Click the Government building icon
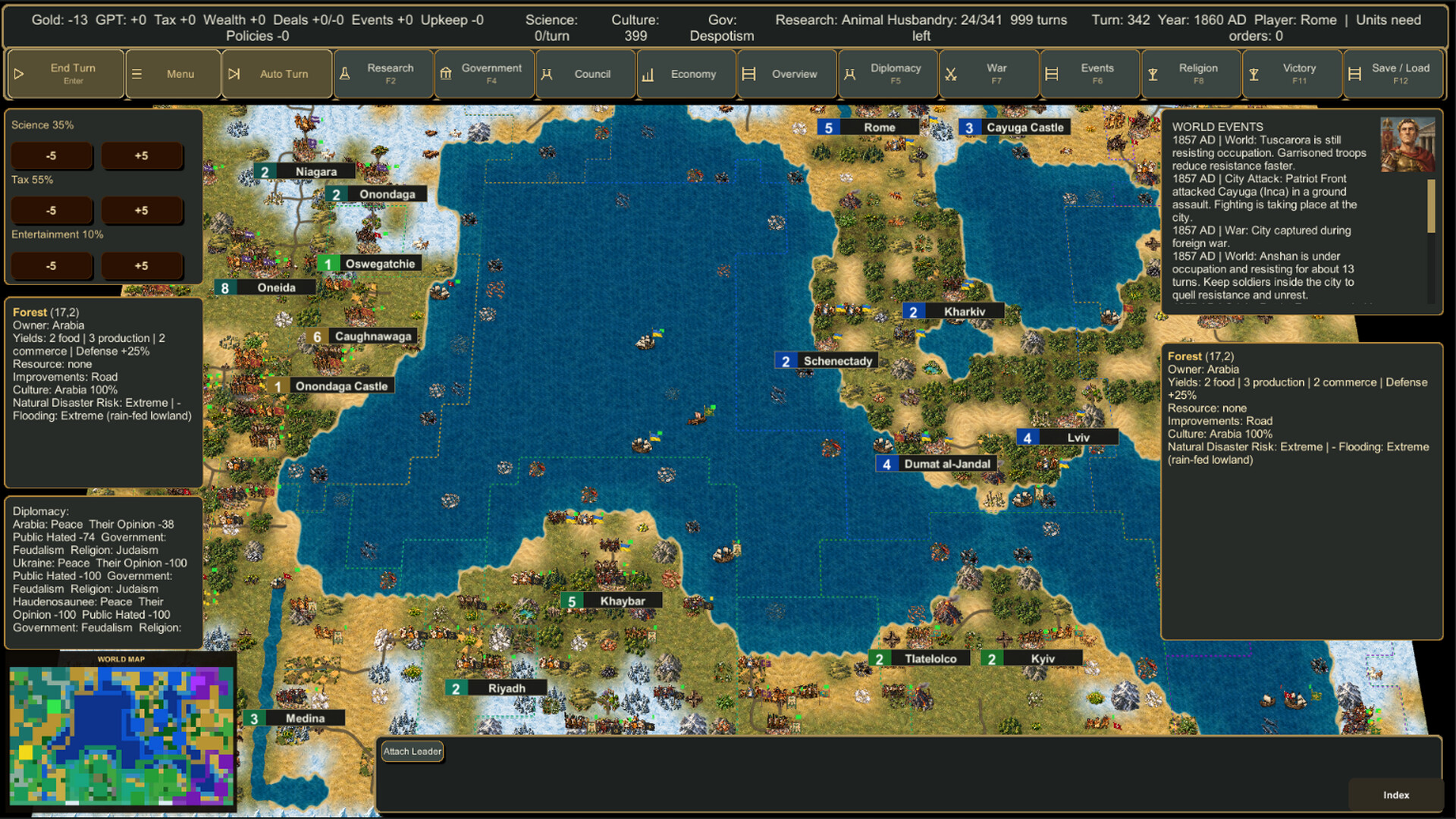The image size is (1456, 819). coord(446,74)
